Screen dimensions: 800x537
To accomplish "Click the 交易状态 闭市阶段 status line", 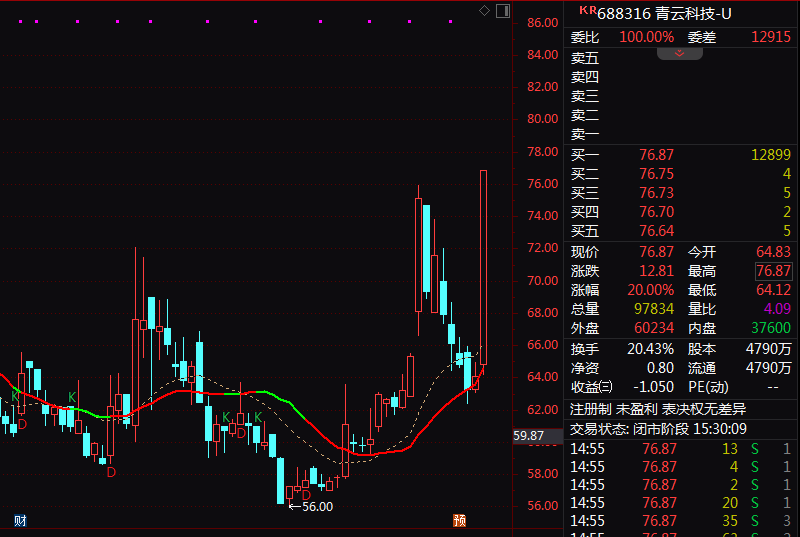I will (x=658, y=428).
